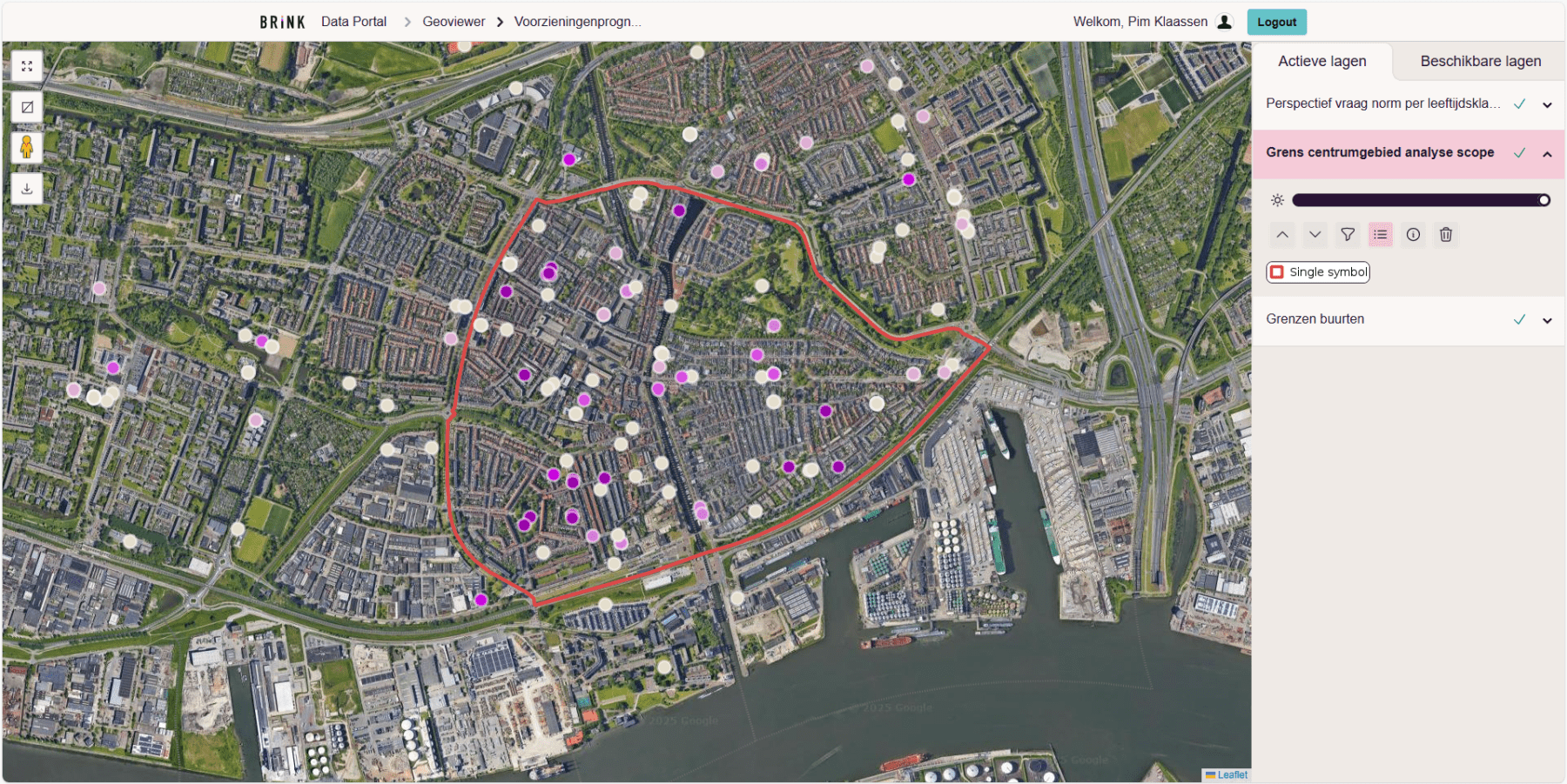Switch to the Beschikbare lagen tab
Image resolution: width=1567 pixels, height=784 pixels.
tap(1480, 62)
